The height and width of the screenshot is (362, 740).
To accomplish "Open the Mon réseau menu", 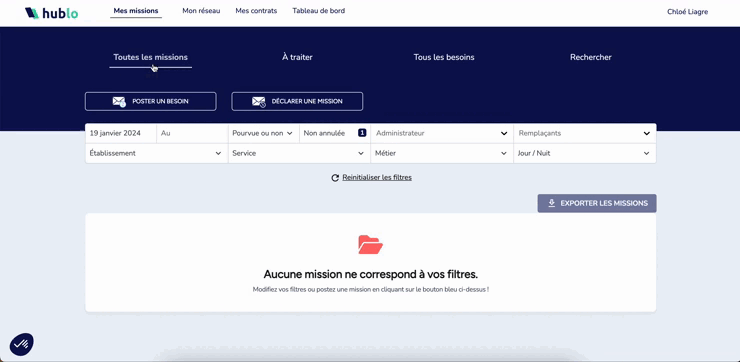I will click(201, 11).
